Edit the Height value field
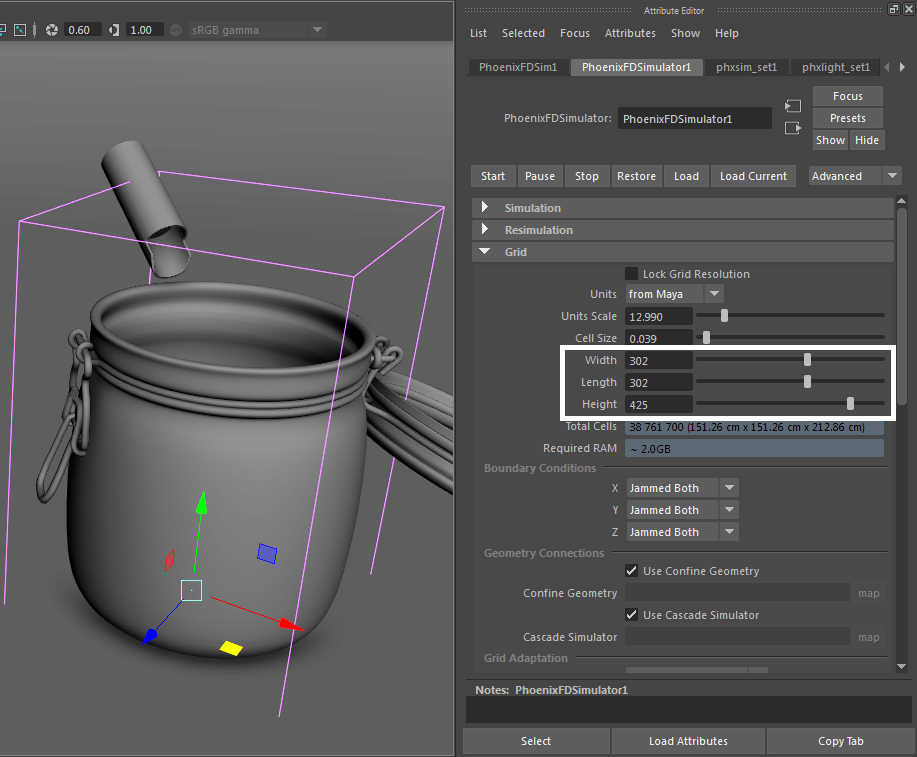This screenshot has height=757, width=917. pos(659,405)
